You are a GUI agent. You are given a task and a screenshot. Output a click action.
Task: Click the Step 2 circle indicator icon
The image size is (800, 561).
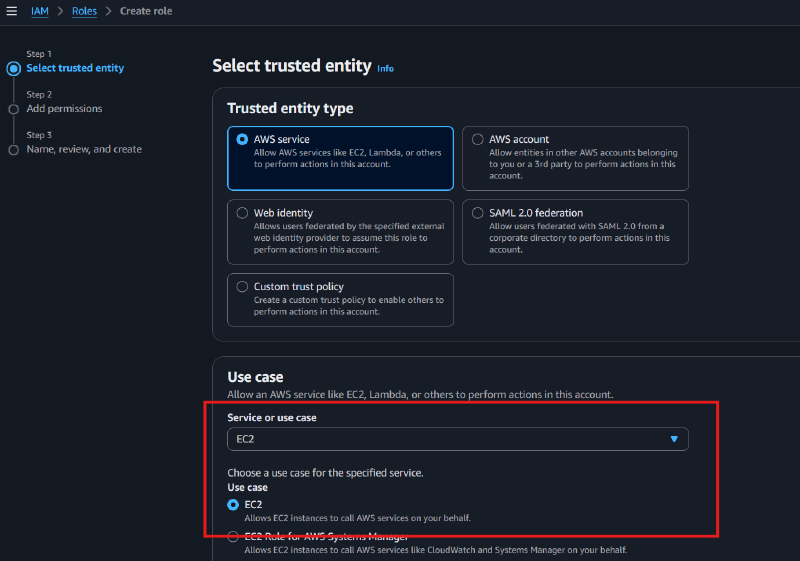(14, 109)
